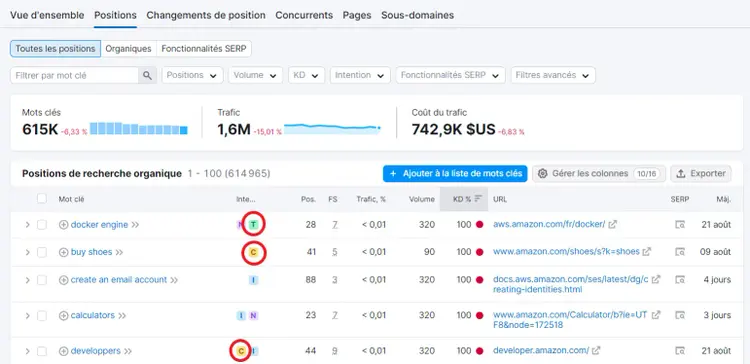Check the docker engine row checkbox
Image resolution: width=750 pixels, height=364 pixels.
pyautogui.click(x=42, y=225)
